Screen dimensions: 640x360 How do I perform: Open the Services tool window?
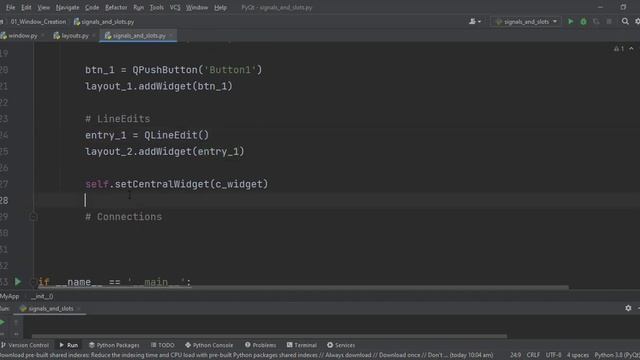(x=341, y=345)
